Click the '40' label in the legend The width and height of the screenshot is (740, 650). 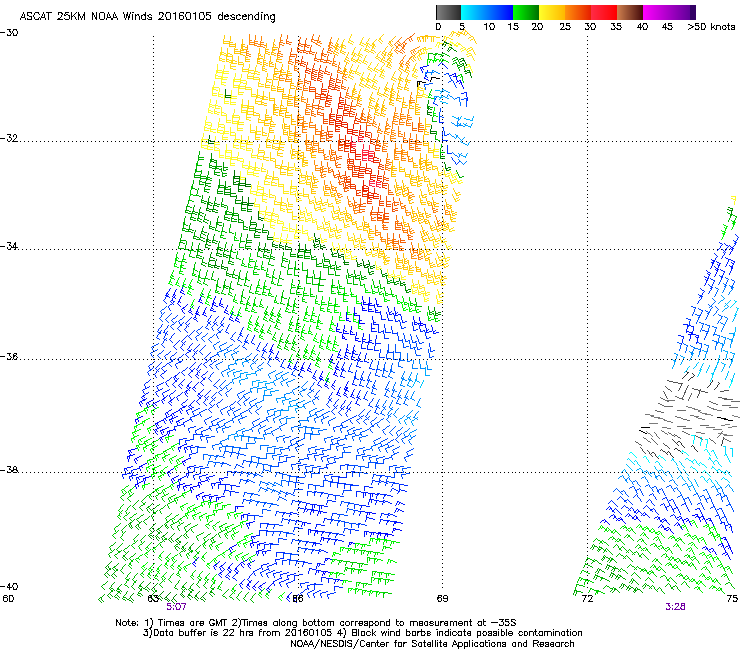click(642, 27)
